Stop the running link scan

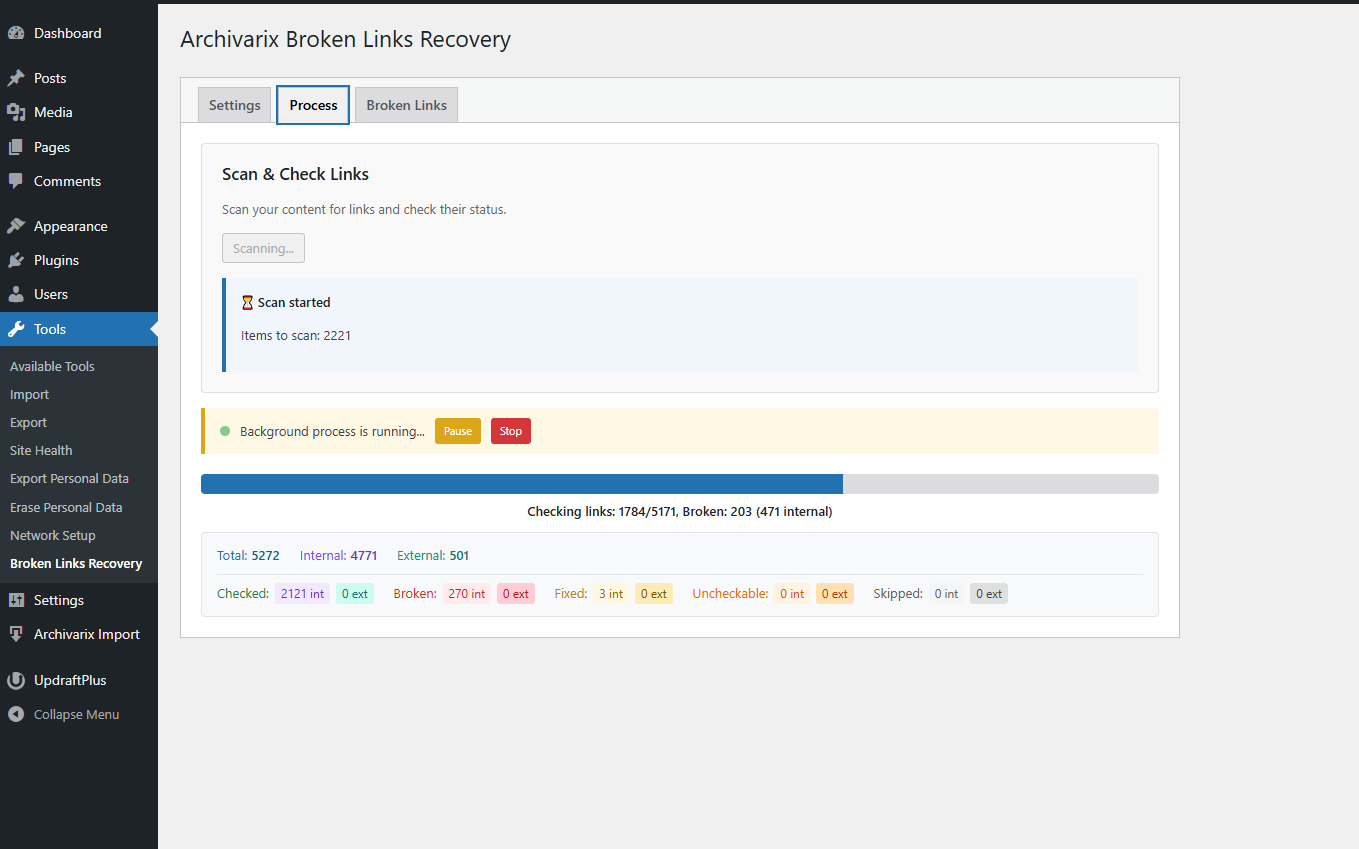pos(510,430)
